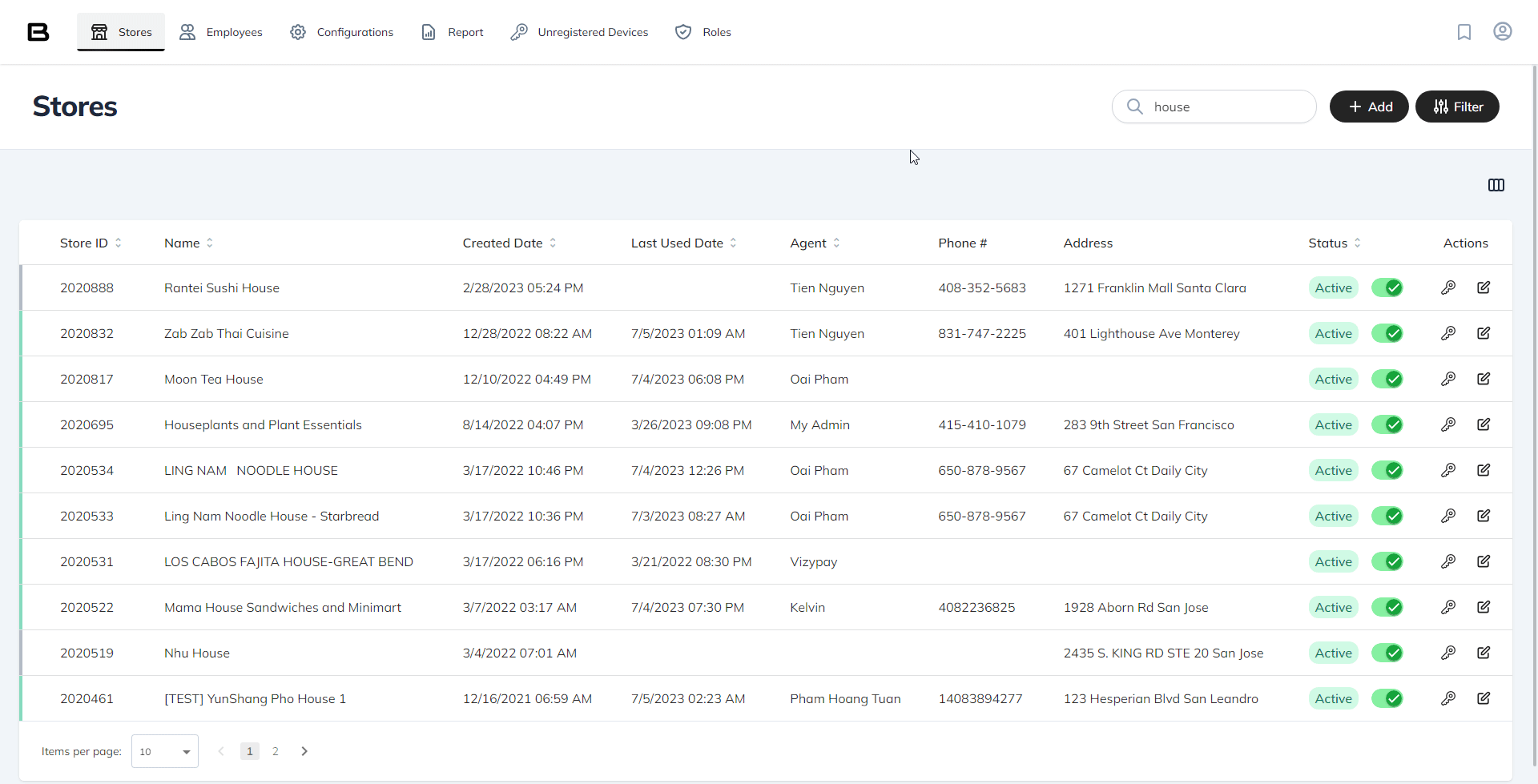The image size is (1538, 784).
Task: Edit the Zab Zab Thai Cuisine store
Action: pyautogui.click(x=1484, y=333)
